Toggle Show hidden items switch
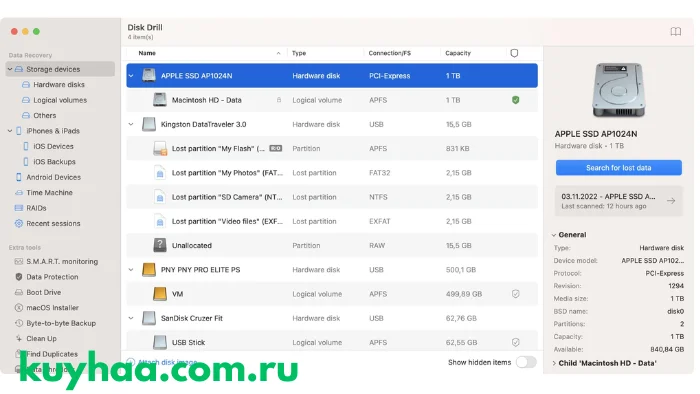The height and width of the screenshot is (394, 700). 526,362
